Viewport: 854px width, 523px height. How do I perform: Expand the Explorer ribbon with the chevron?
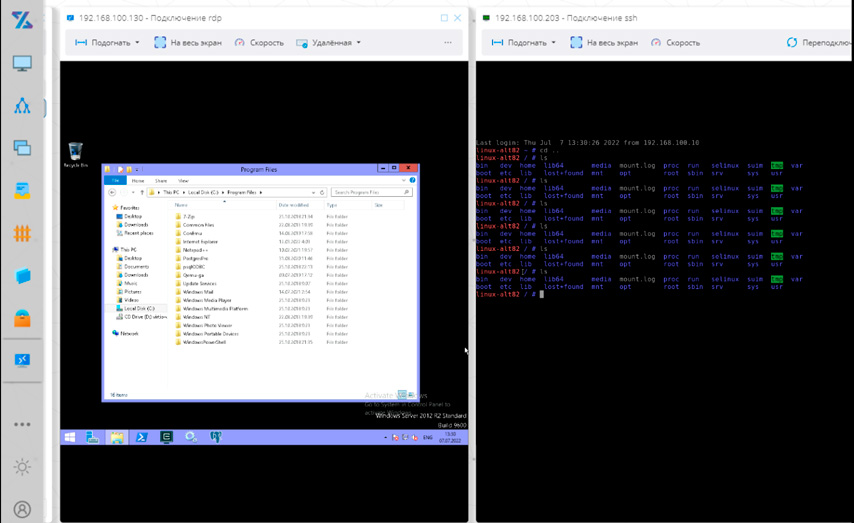click(x=404, y=180)
